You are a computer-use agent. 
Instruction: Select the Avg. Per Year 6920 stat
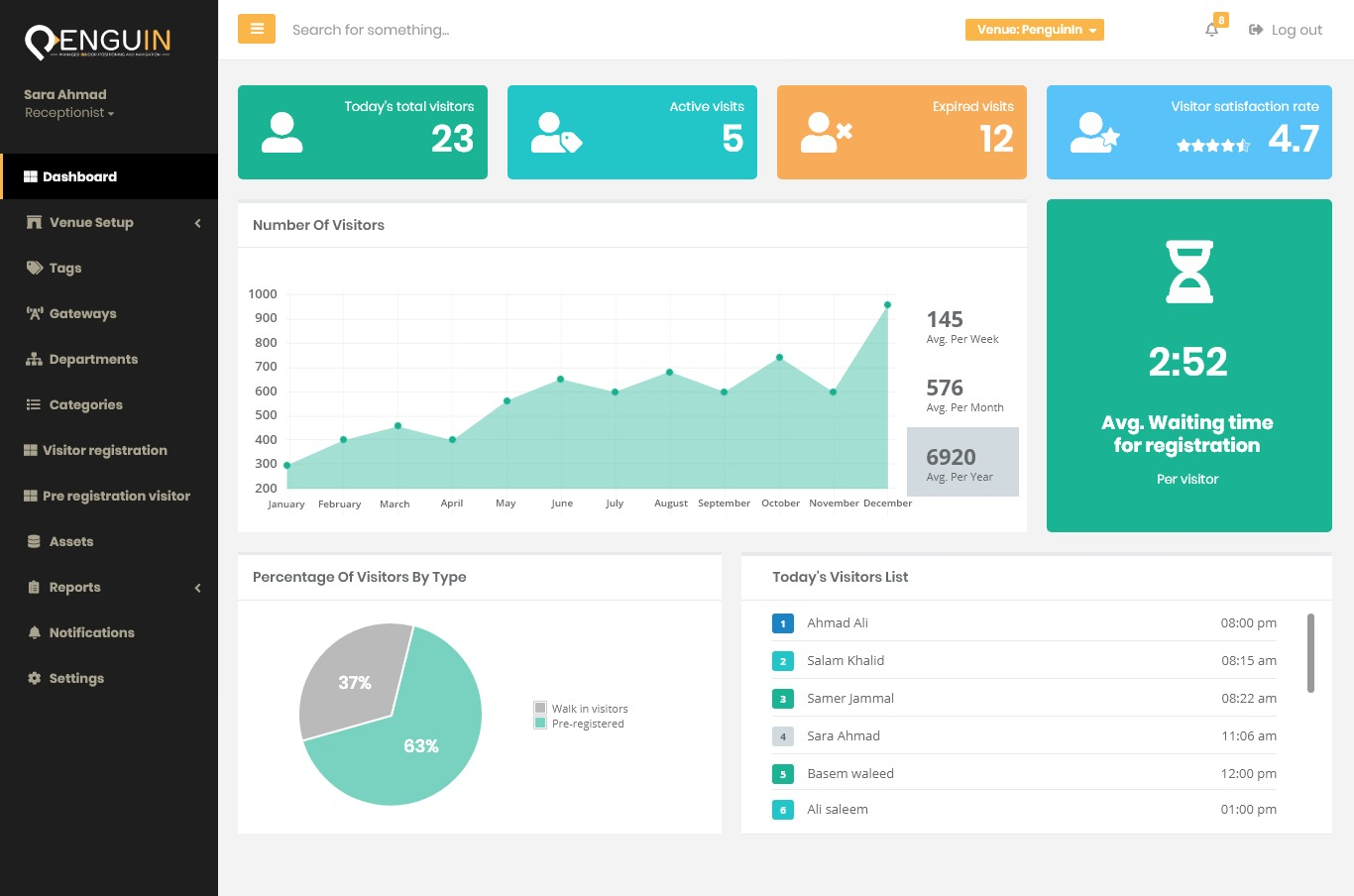pos(962,461)
